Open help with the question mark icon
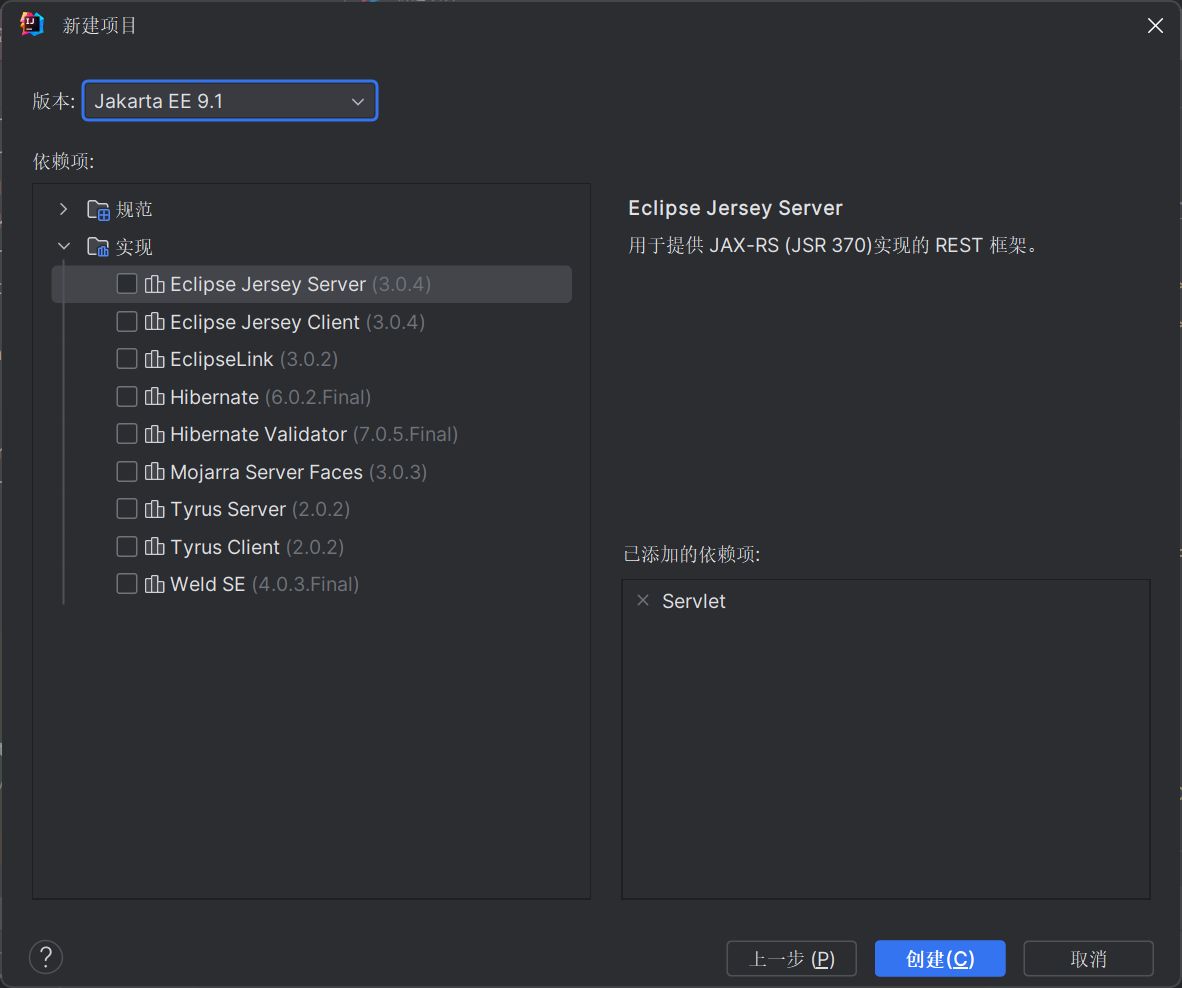 [46, 957]
